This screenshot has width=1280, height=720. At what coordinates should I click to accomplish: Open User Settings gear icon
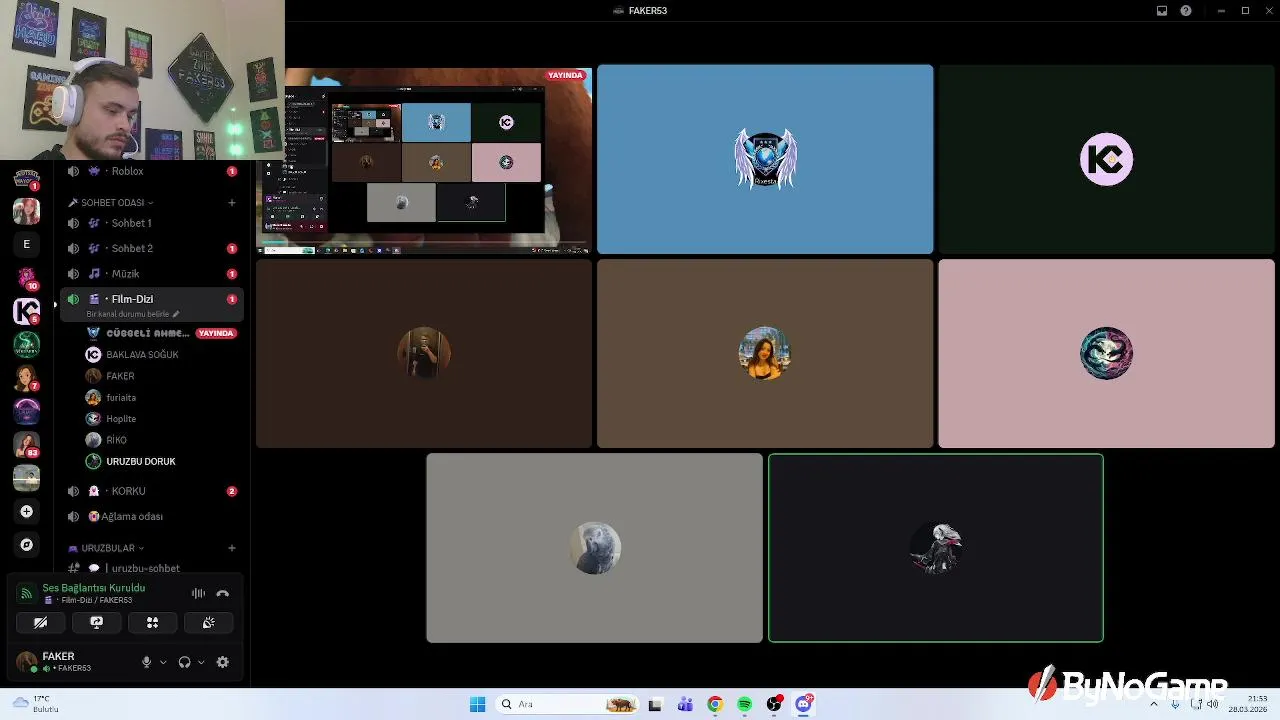[222, 662]
